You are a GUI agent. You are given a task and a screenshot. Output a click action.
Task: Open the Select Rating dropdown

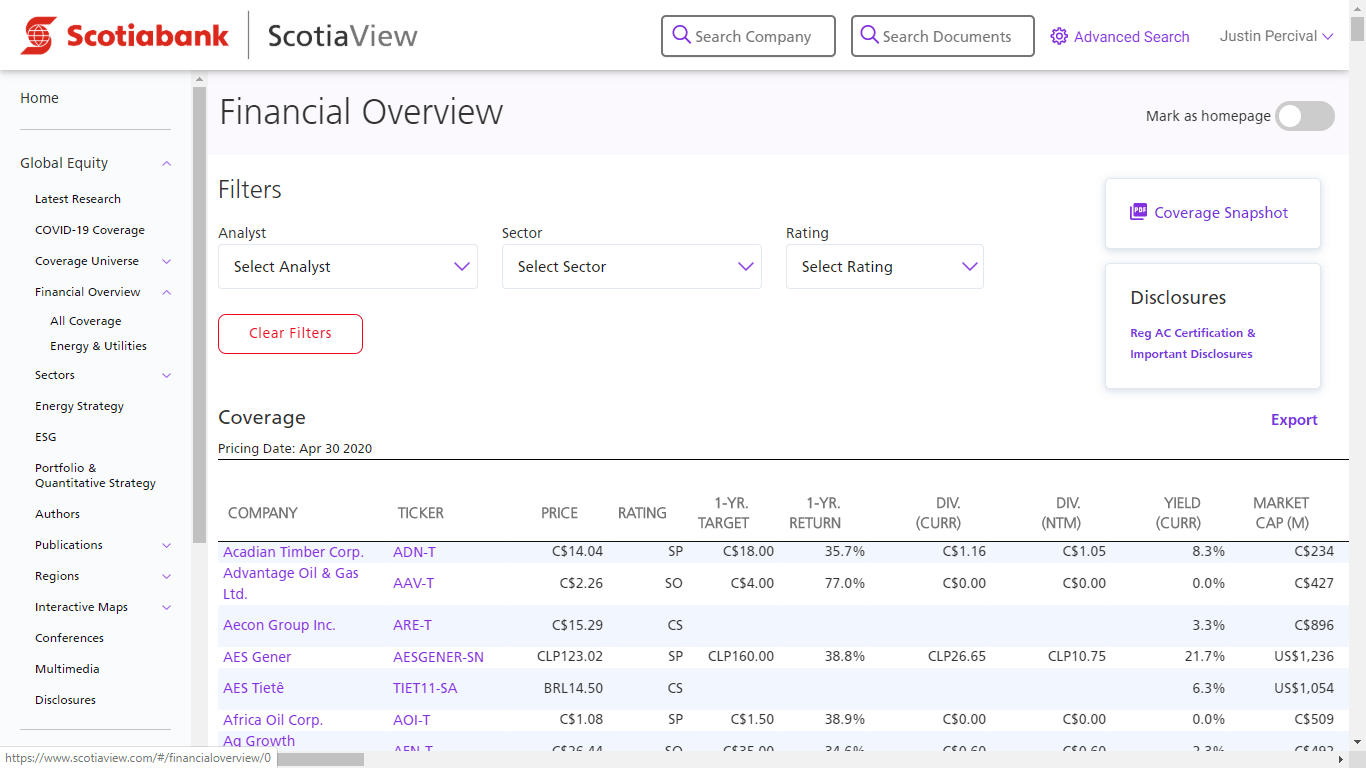884,266
